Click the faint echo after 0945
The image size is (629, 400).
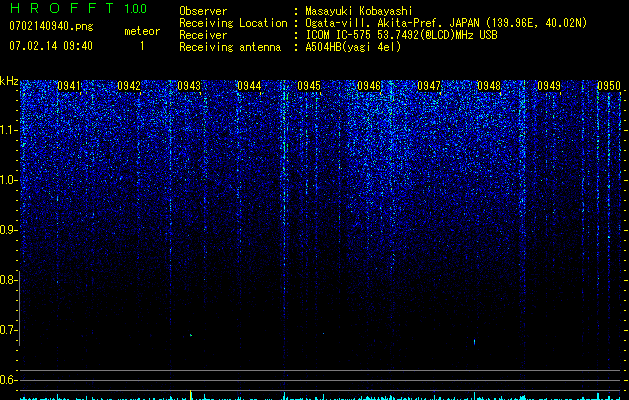[323, 333]
